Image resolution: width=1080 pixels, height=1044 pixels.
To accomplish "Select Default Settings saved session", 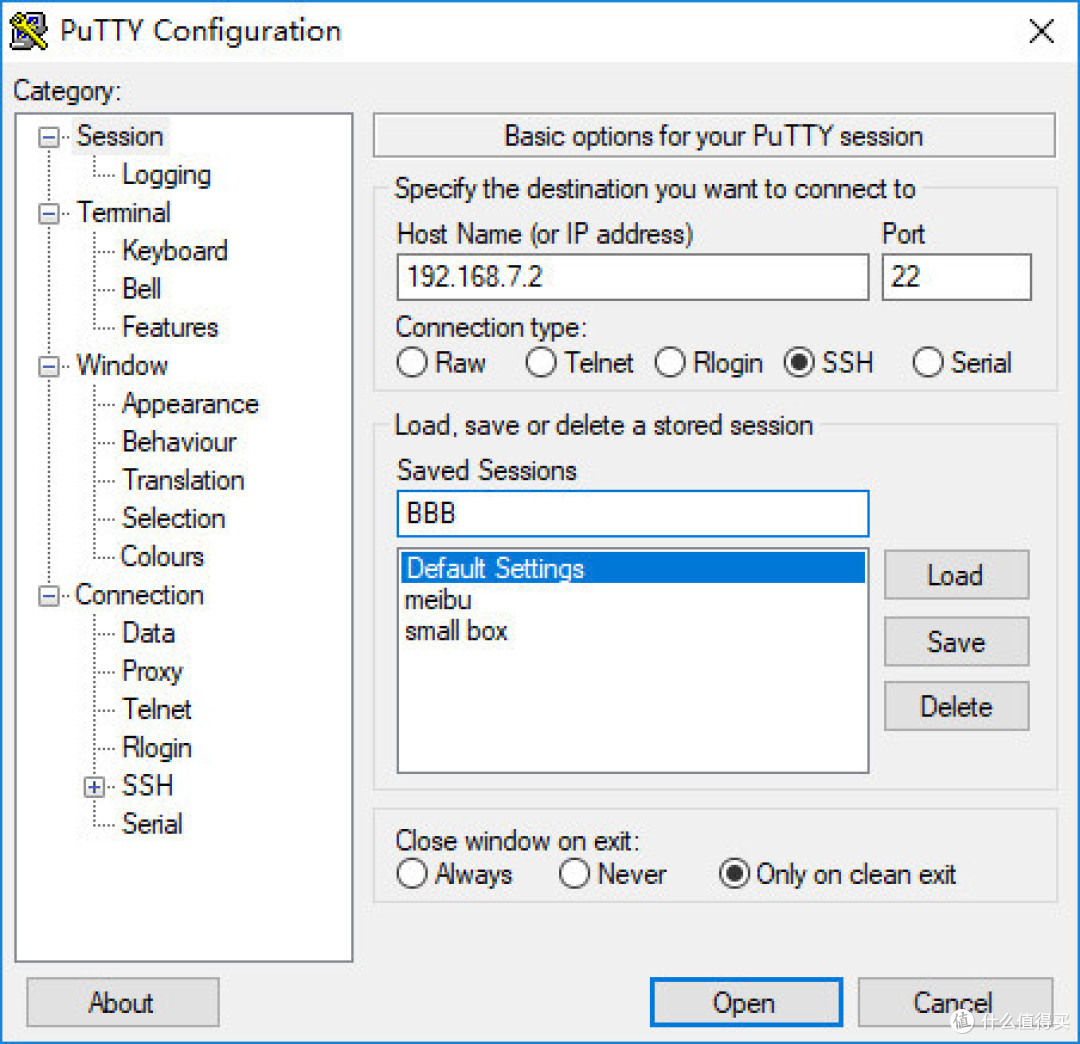I will click(632, 568).
